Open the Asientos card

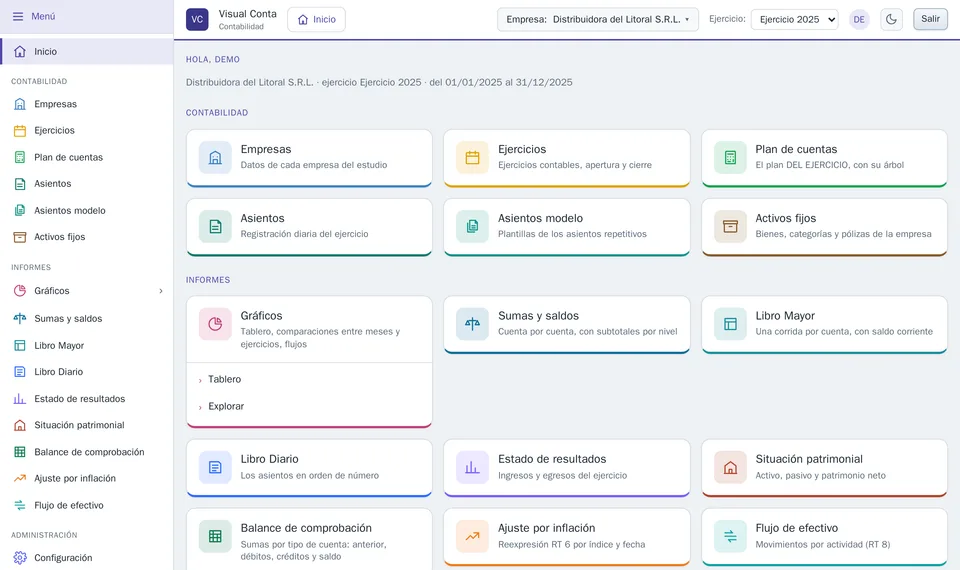click(x=309, y=227)
